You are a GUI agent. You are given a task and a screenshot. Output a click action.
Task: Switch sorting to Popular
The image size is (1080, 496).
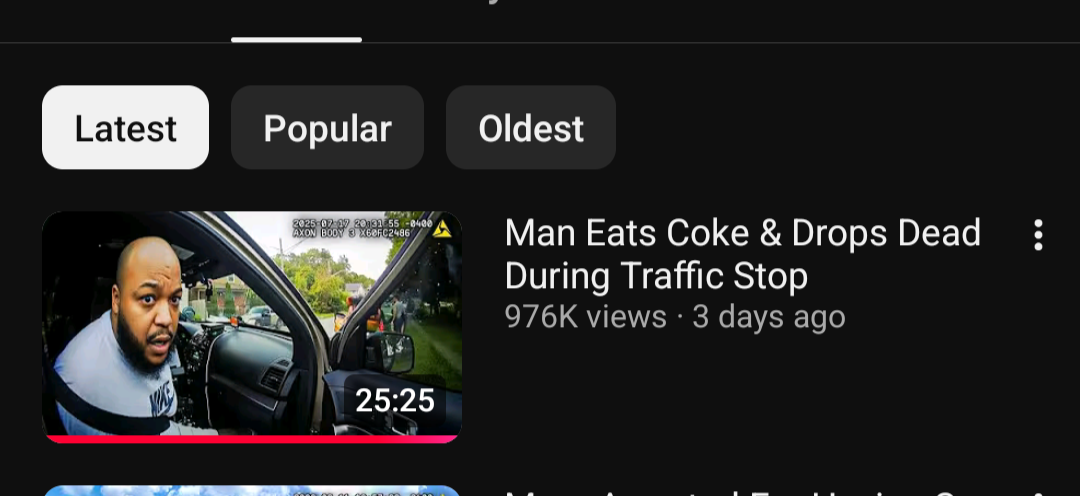point(327,127)
